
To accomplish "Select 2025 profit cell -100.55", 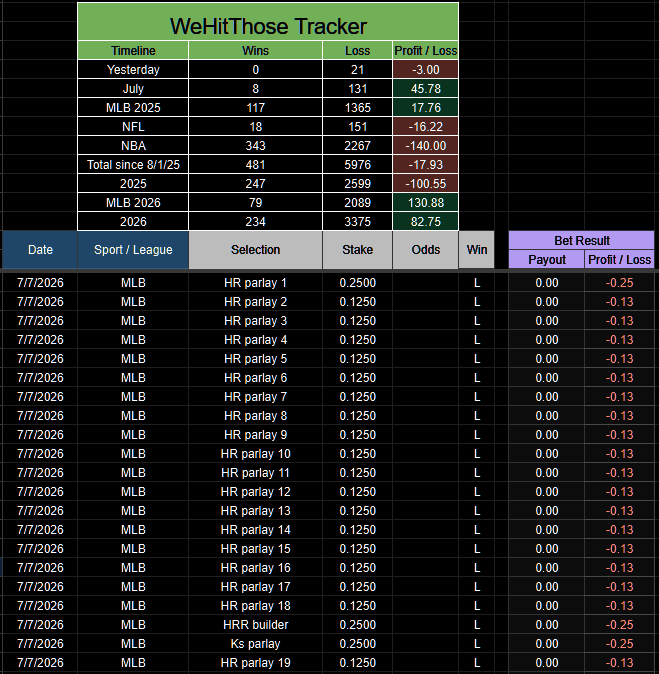I will click(426, 184).
